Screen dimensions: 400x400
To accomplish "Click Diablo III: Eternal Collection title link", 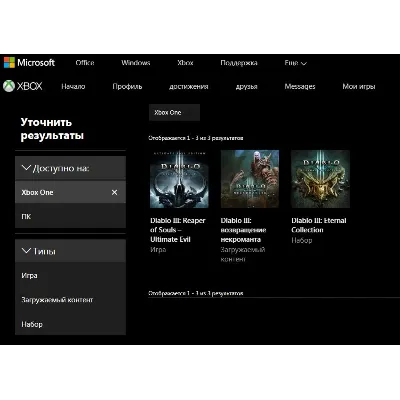I will coord(319,225).
